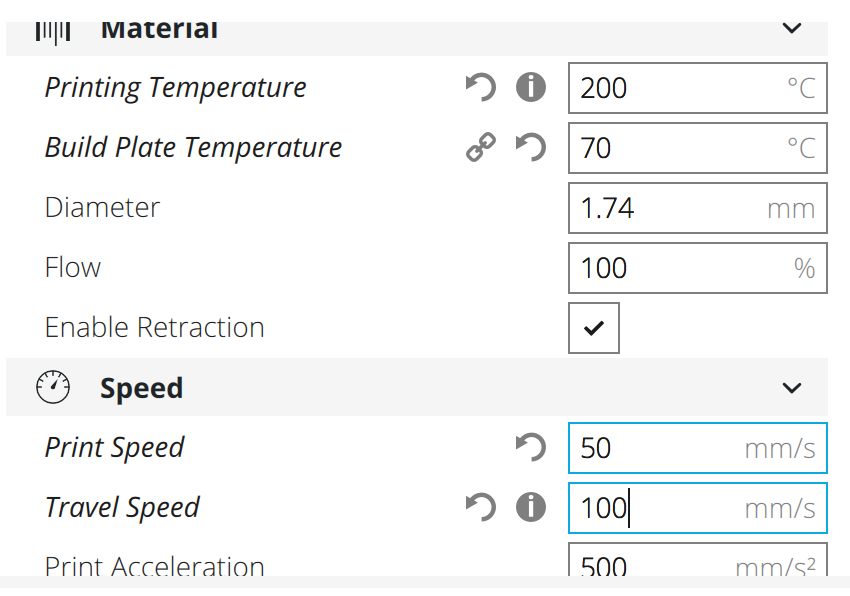Click the Speed gauge icon
Screen dimensions: 850x596
[x=53, y=387]
